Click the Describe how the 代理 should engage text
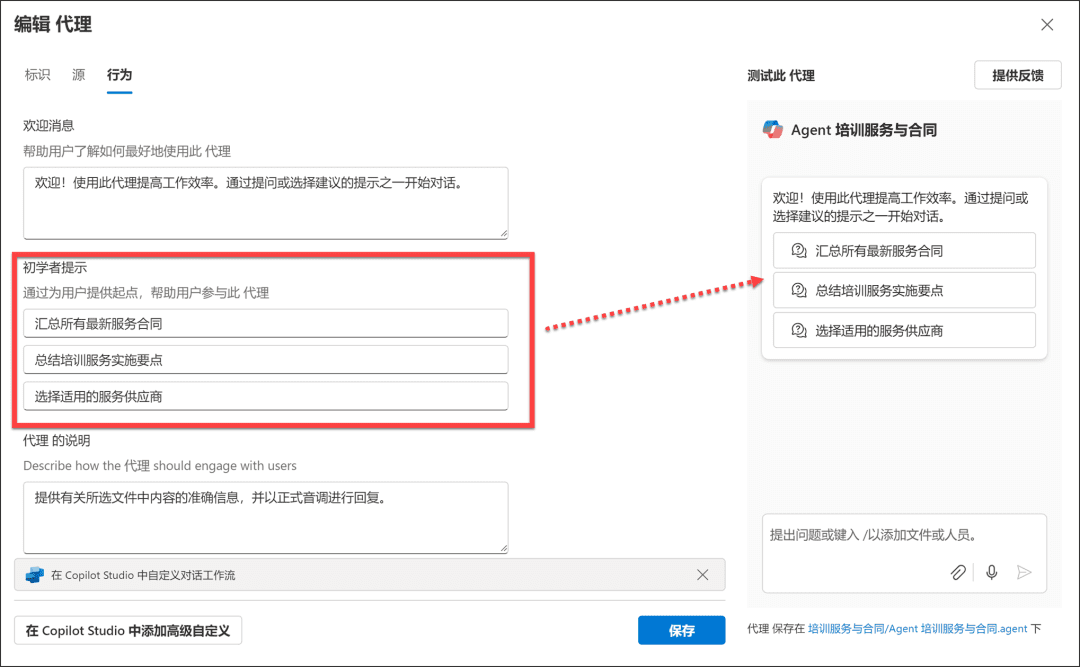Viewport: 1080px width, 667px height. click(160, 466)
